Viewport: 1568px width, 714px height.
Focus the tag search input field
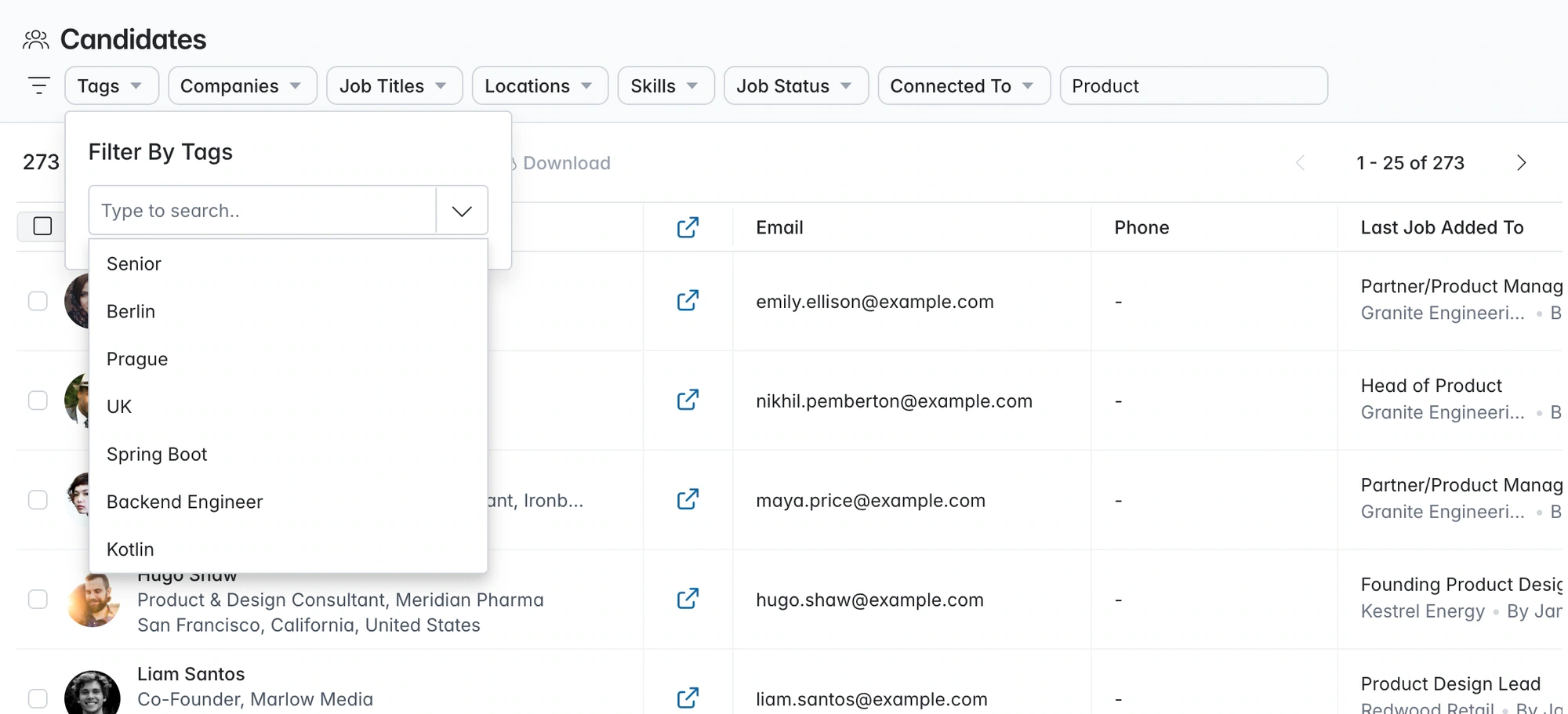[263, 211]
